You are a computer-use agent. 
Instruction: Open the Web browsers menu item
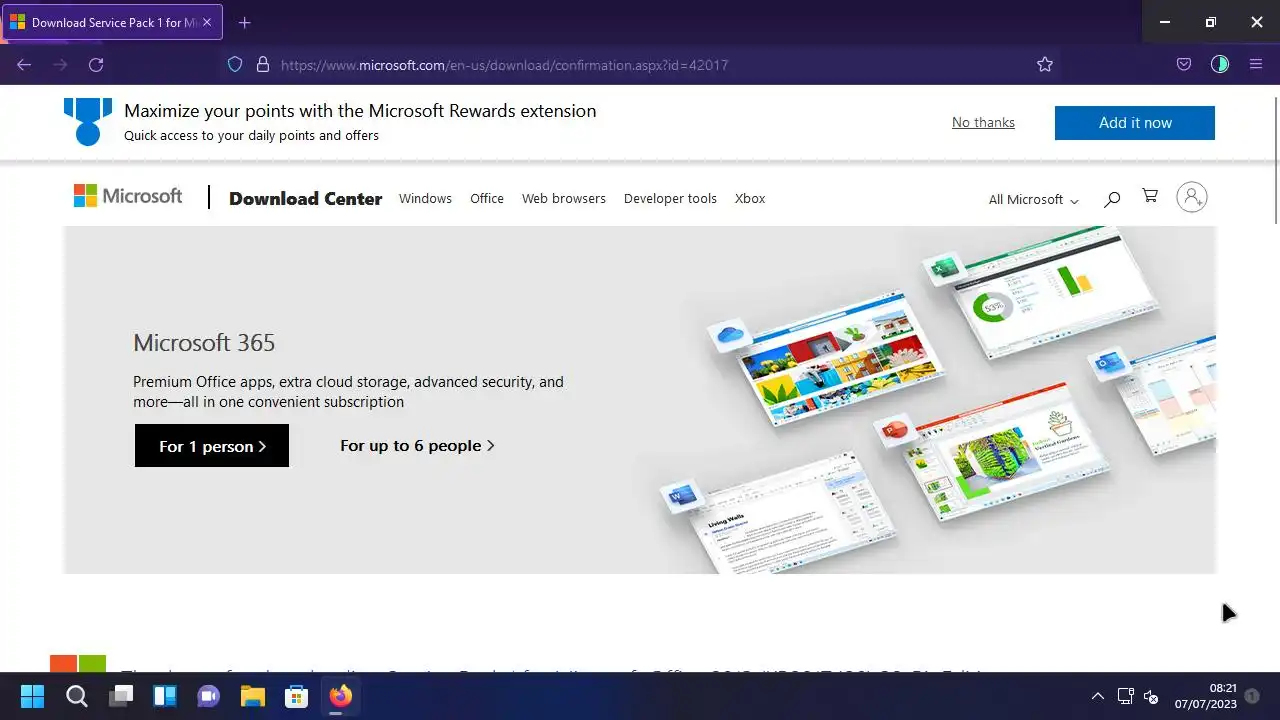point(564,198)
